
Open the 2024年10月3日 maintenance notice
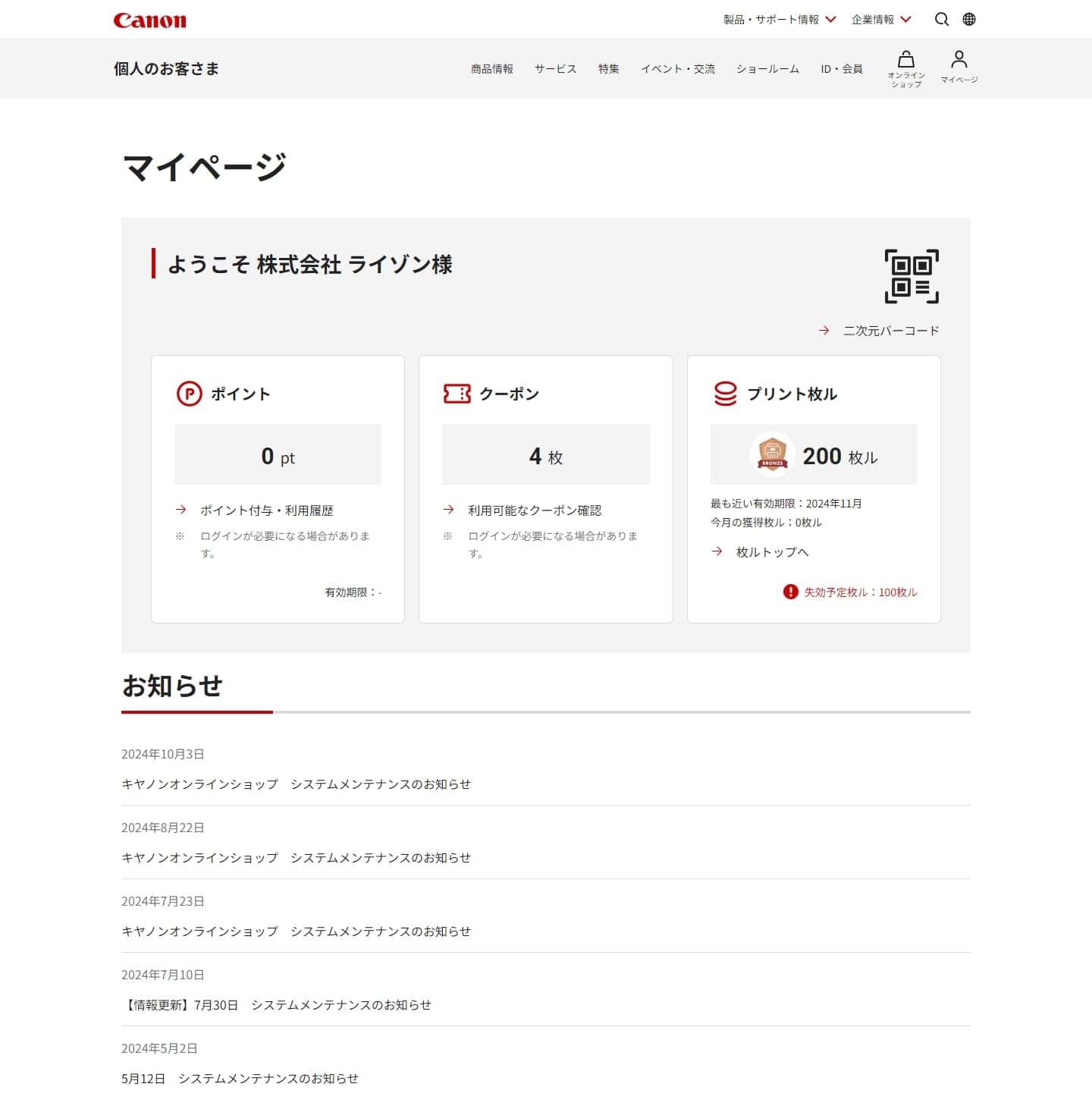(296, 784)
